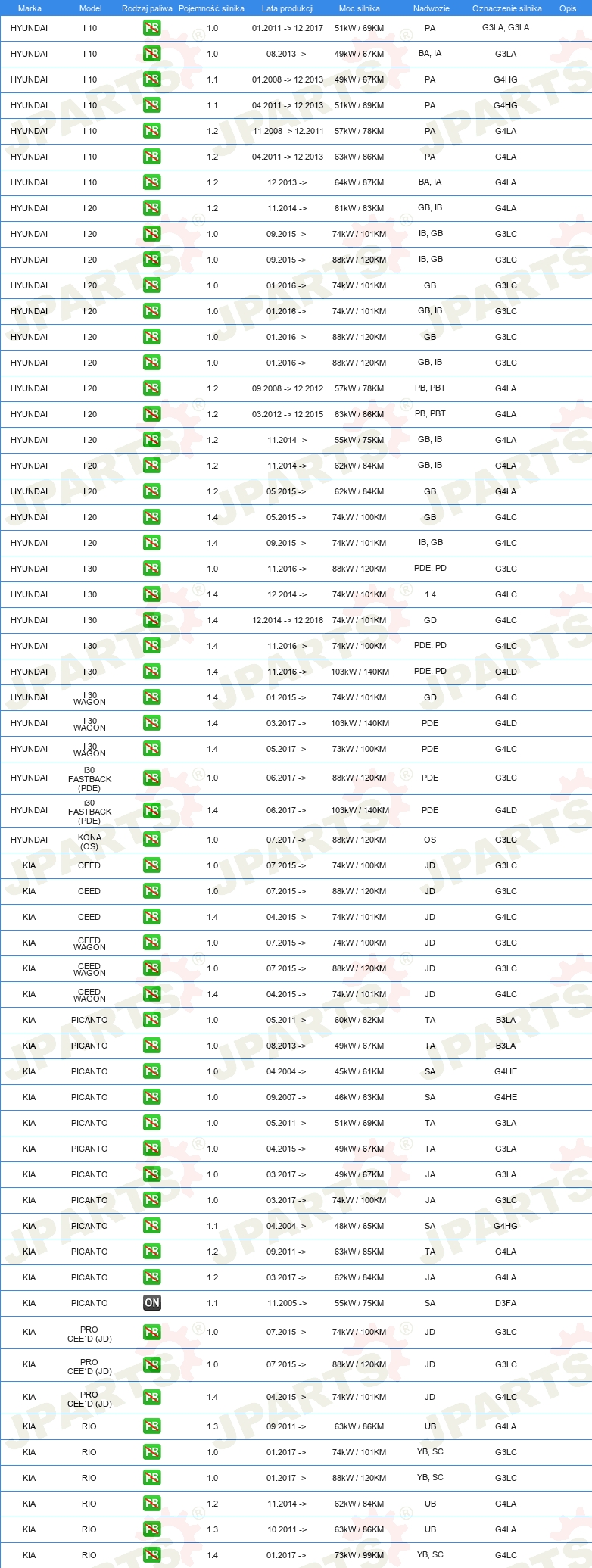Click petrol icon for PICANTO 60kW / 82KM
The image size is (592, 1568).
(152, 1020)
